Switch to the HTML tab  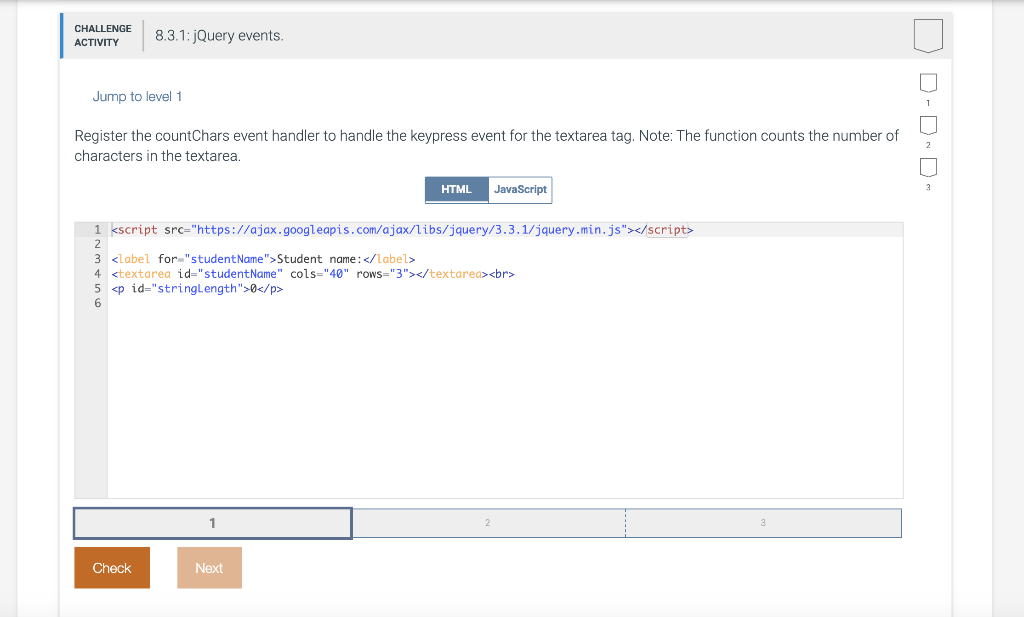point(456,189)
